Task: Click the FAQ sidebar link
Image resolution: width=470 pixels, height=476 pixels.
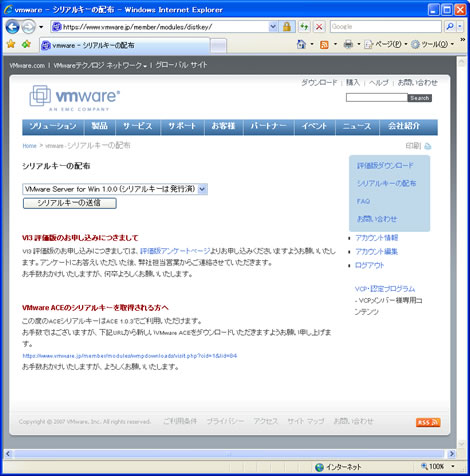Action: tap(363, 201)
